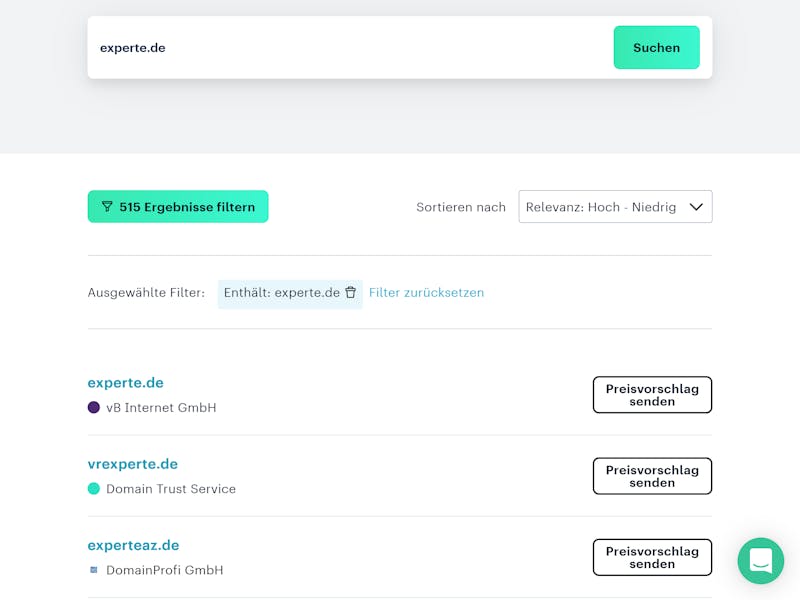Send Preisvorschlag for experte.de
Screen dimensions: 800x600
(x=652, y=395)
